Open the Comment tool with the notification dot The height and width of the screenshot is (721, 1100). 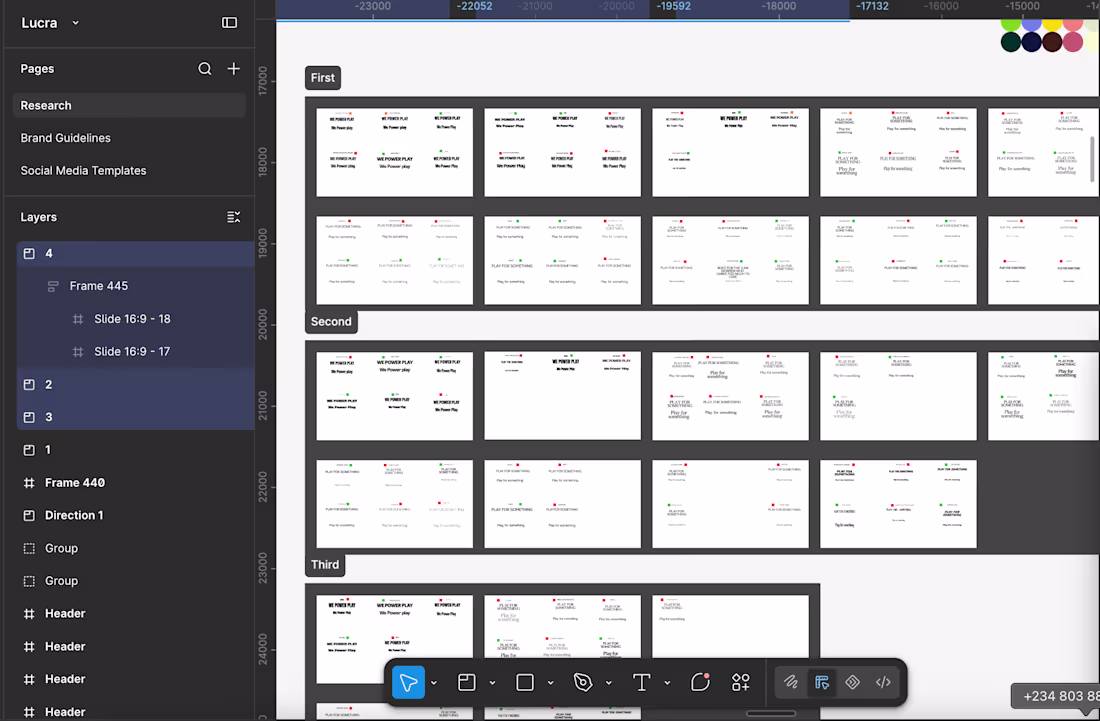point(700,682)
